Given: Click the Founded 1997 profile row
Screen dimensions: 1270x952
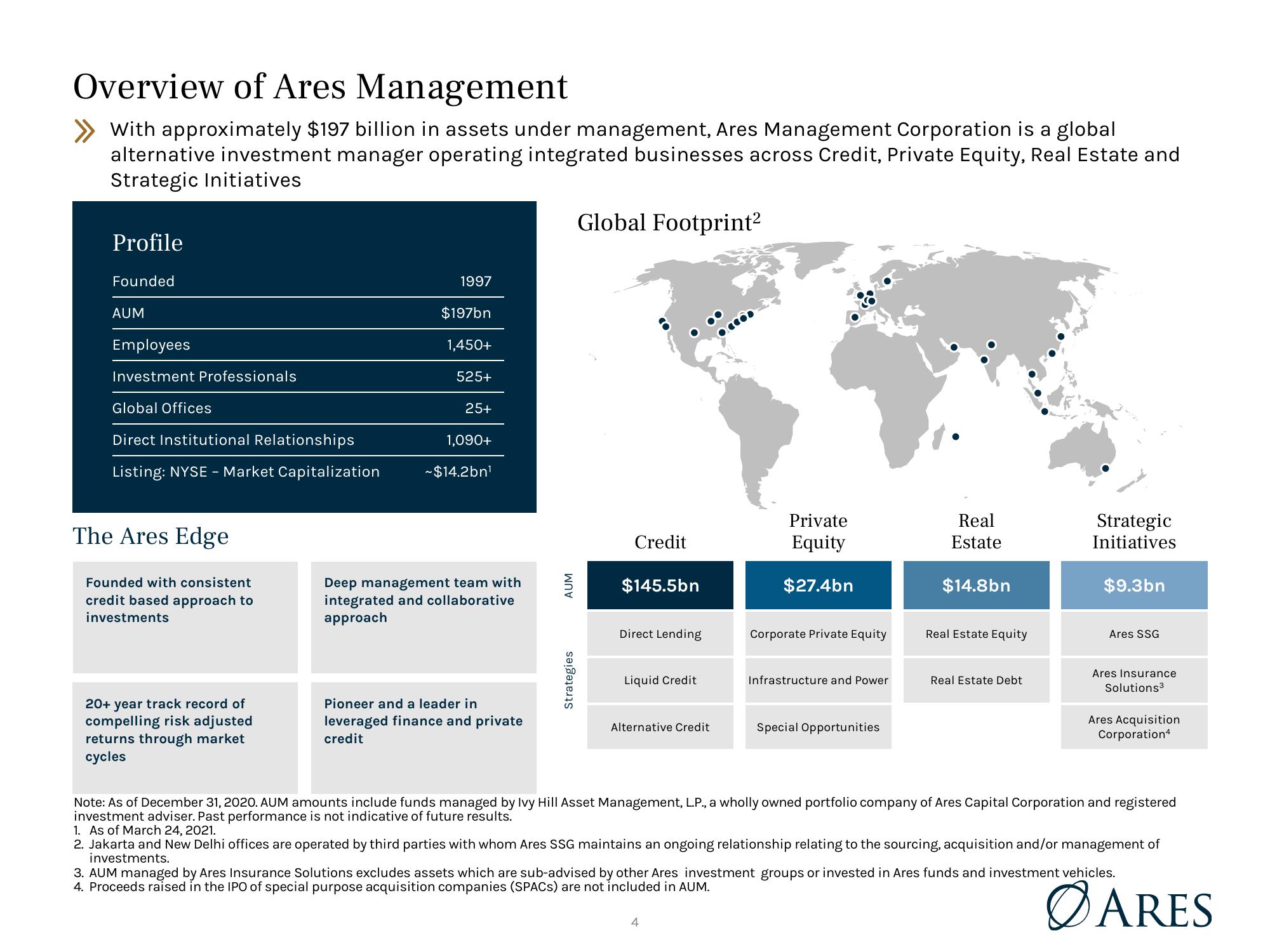Looking at the screenshot, I should coord(308,281).
